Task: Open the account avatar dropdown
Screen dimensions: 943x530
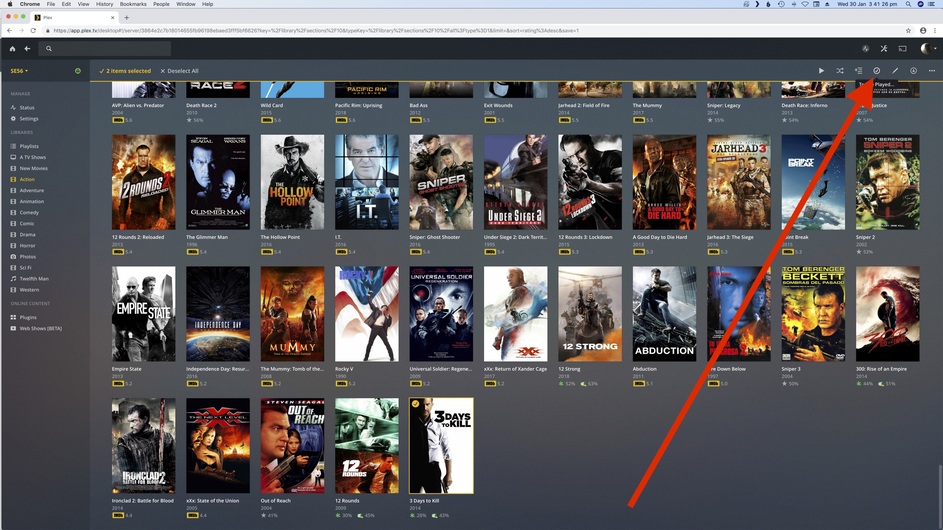Action: tap(929, 49)
